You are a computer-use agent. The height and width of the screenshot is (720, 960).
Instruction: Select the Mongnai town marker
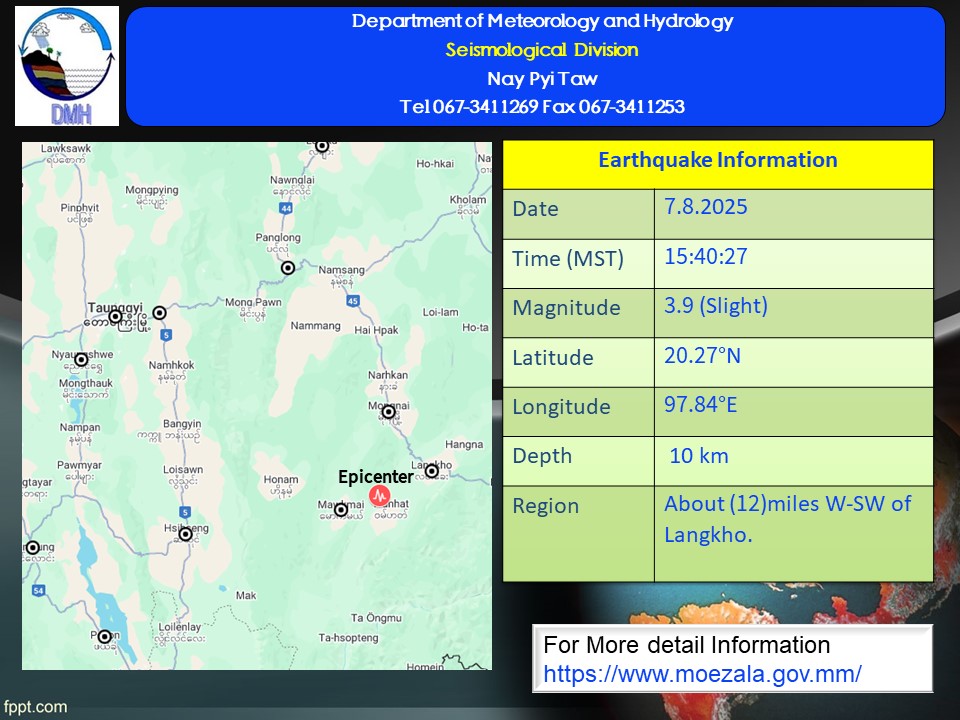[x=388, y=412]
